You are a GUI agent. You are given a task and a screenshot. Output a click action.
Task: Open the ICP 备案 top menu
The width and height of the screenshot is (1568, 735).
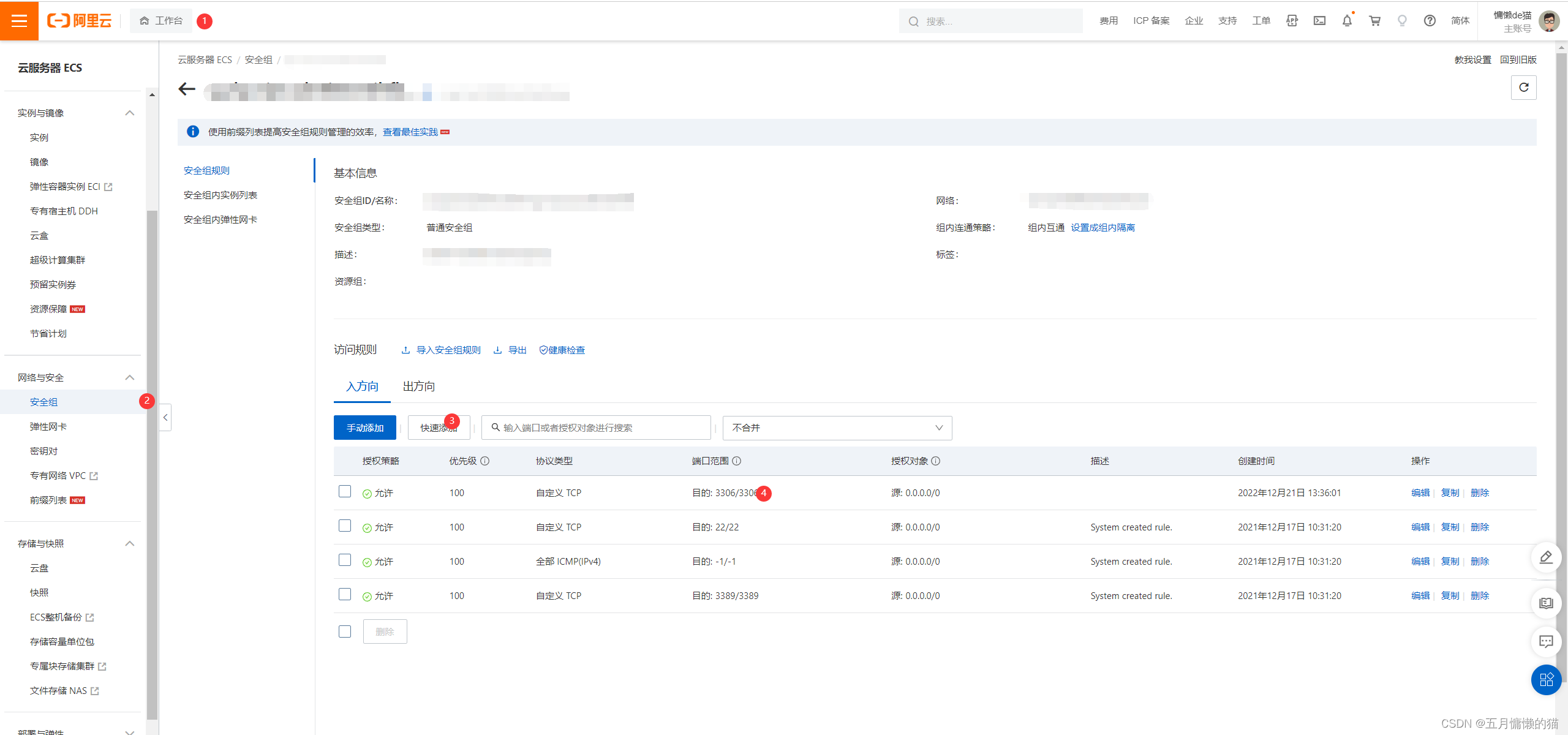(1151, 21)
